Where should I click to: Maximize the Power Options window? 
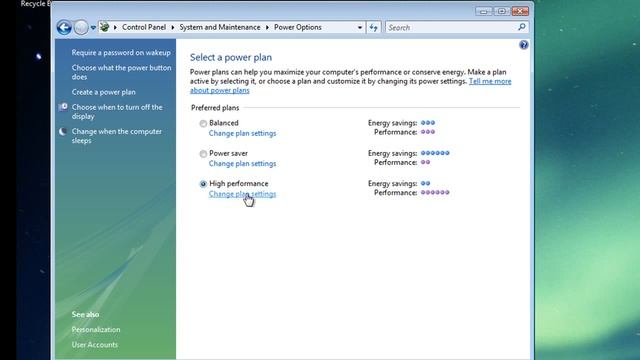502,11
